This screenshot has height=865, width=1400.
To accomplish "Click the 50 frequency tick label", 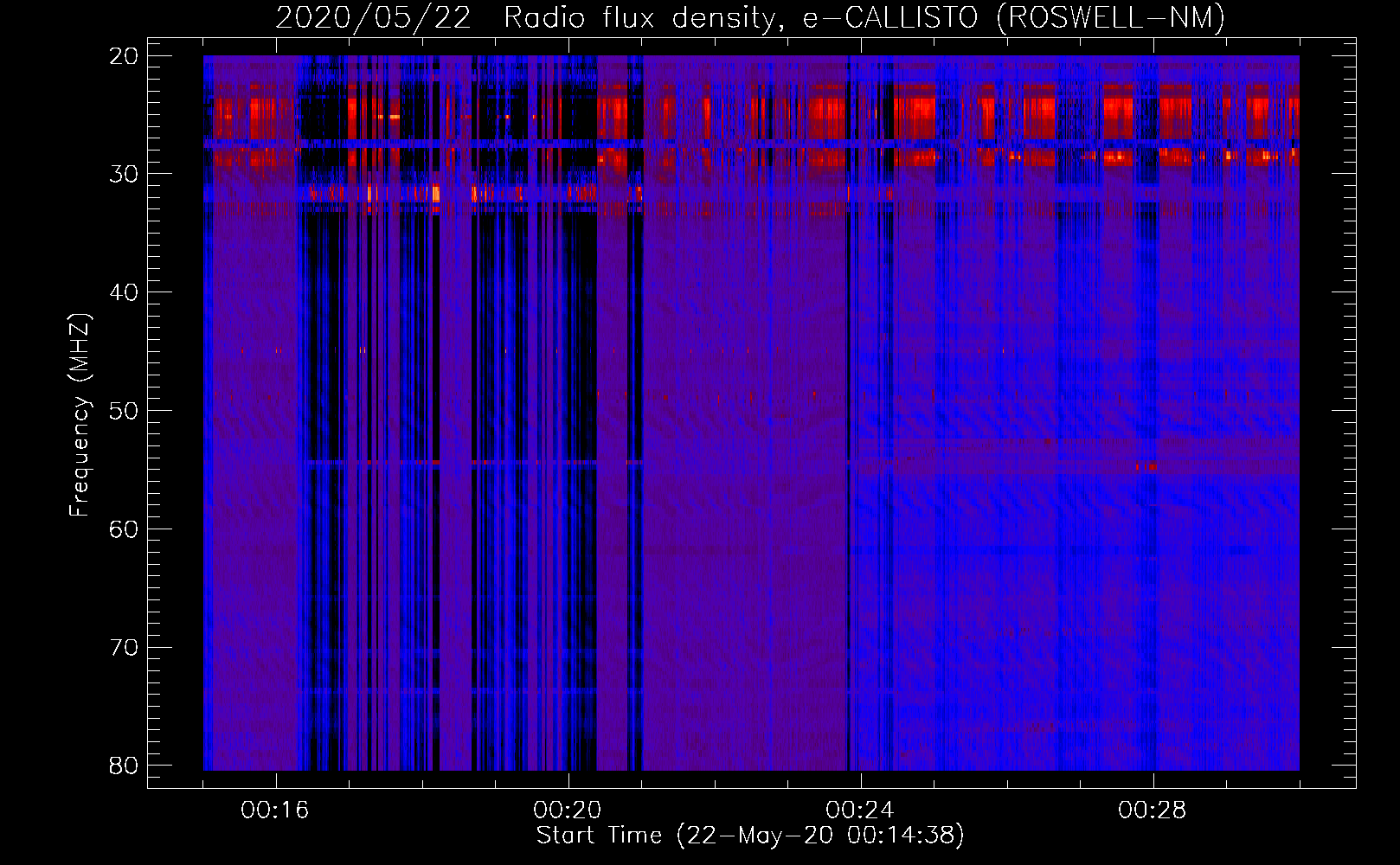I will click(125, 411).
